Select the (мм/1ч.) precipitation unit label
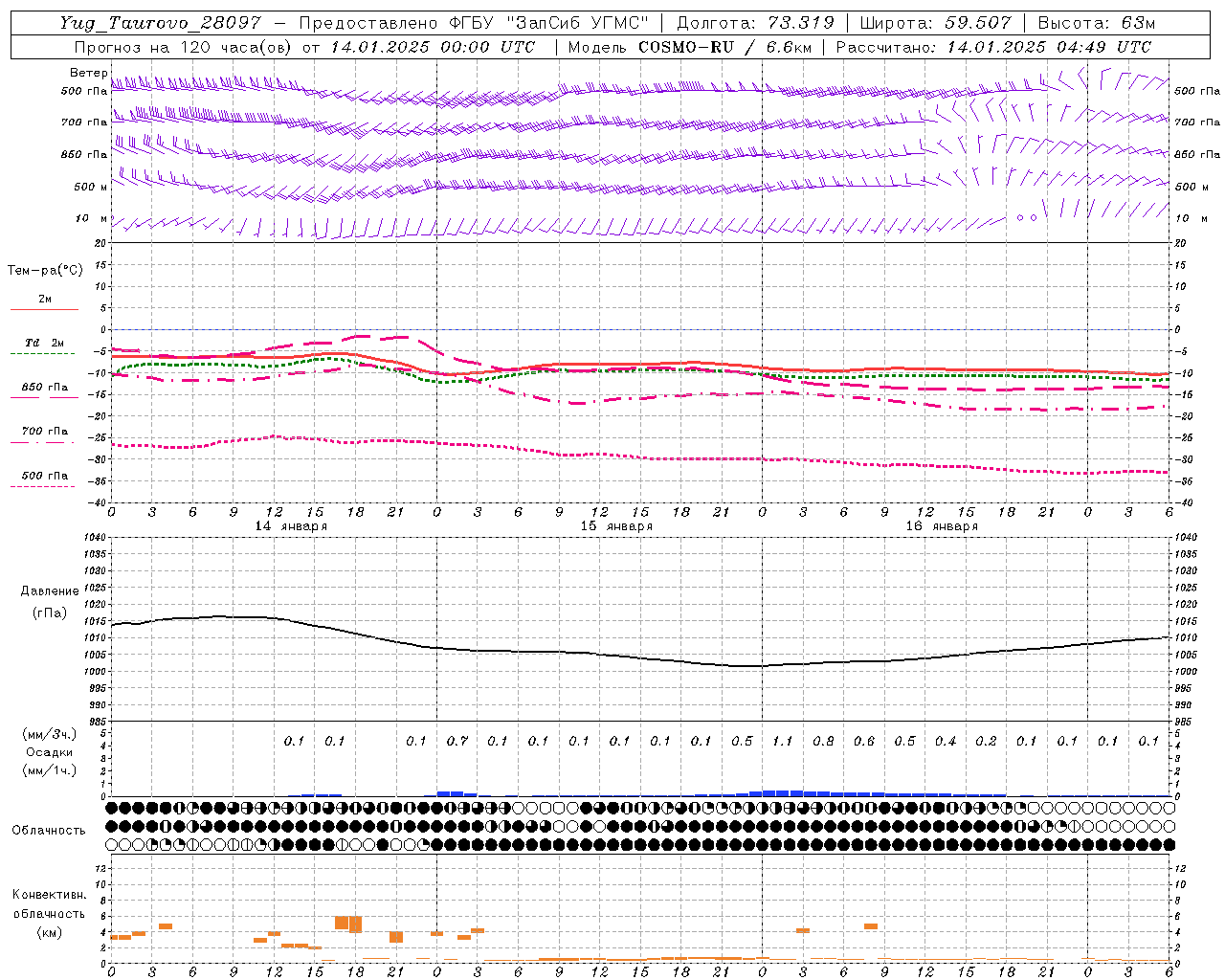The width and height of the screenshot is (1225, 980). click(x=50, y=770)
